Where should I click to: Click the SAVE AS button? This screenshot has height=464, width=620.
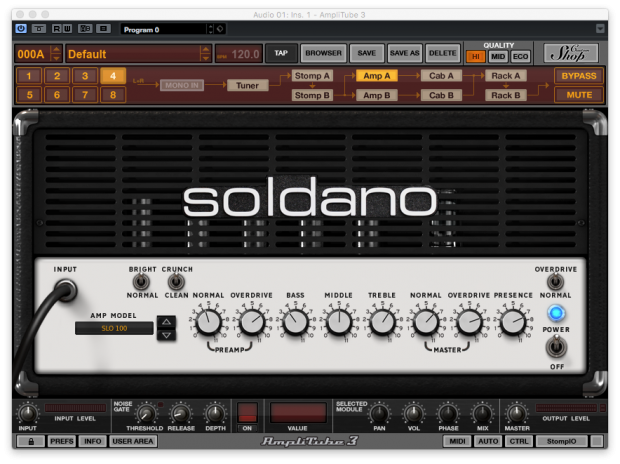(405, 53)
